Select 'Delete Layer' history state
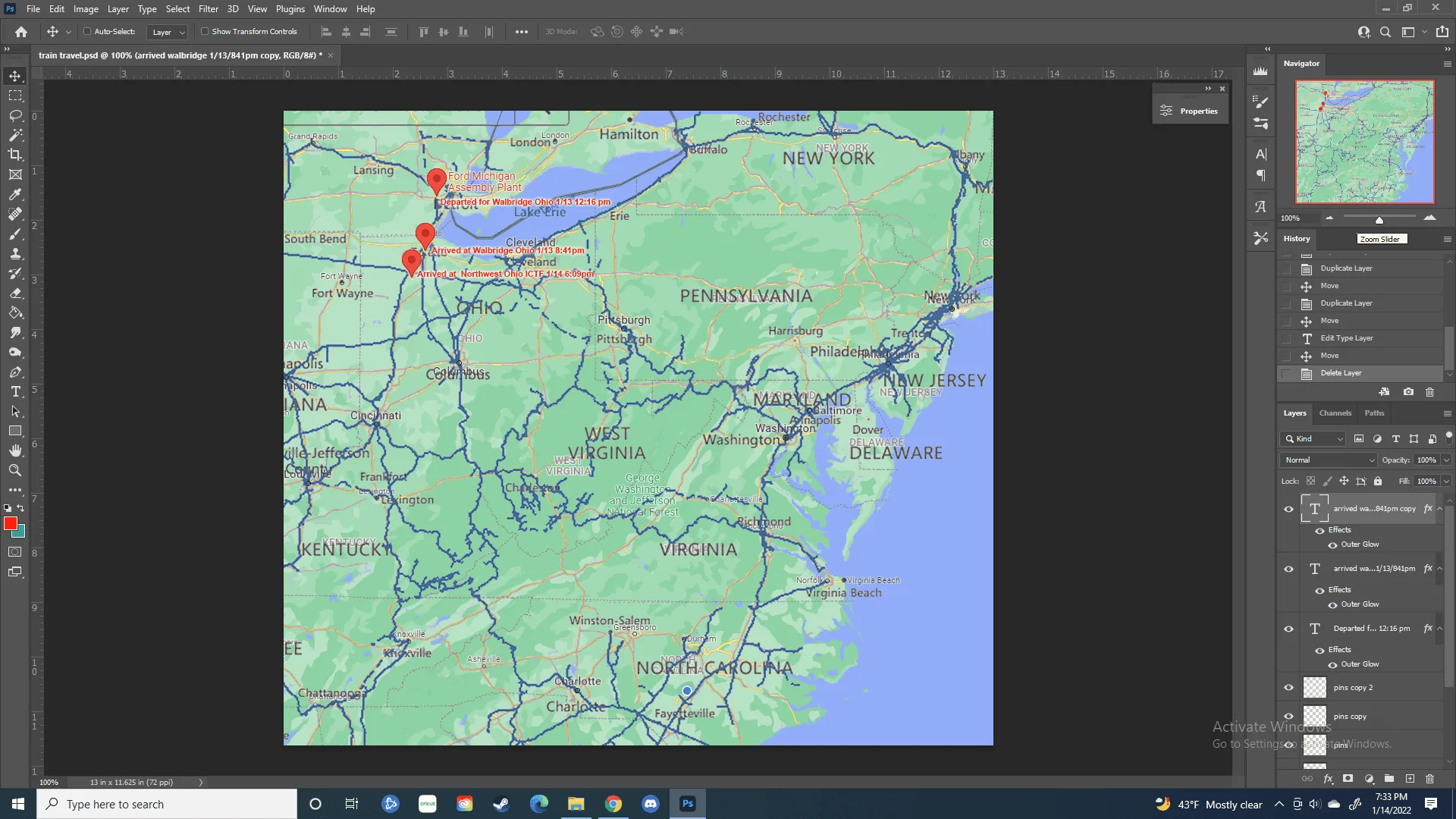This screenshot has width=1456, height=819. click(1361, 373)
